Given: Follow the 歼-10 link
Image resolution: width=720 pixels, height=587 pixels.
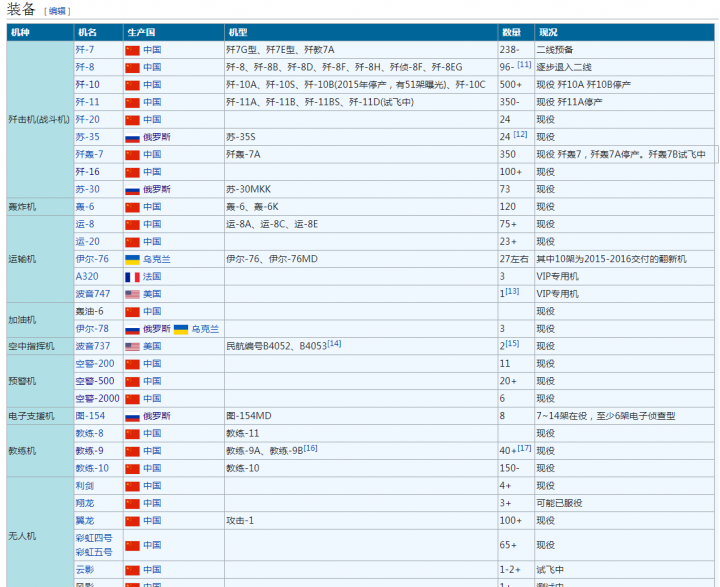Looking at the screenshot, I should (87, 85).
